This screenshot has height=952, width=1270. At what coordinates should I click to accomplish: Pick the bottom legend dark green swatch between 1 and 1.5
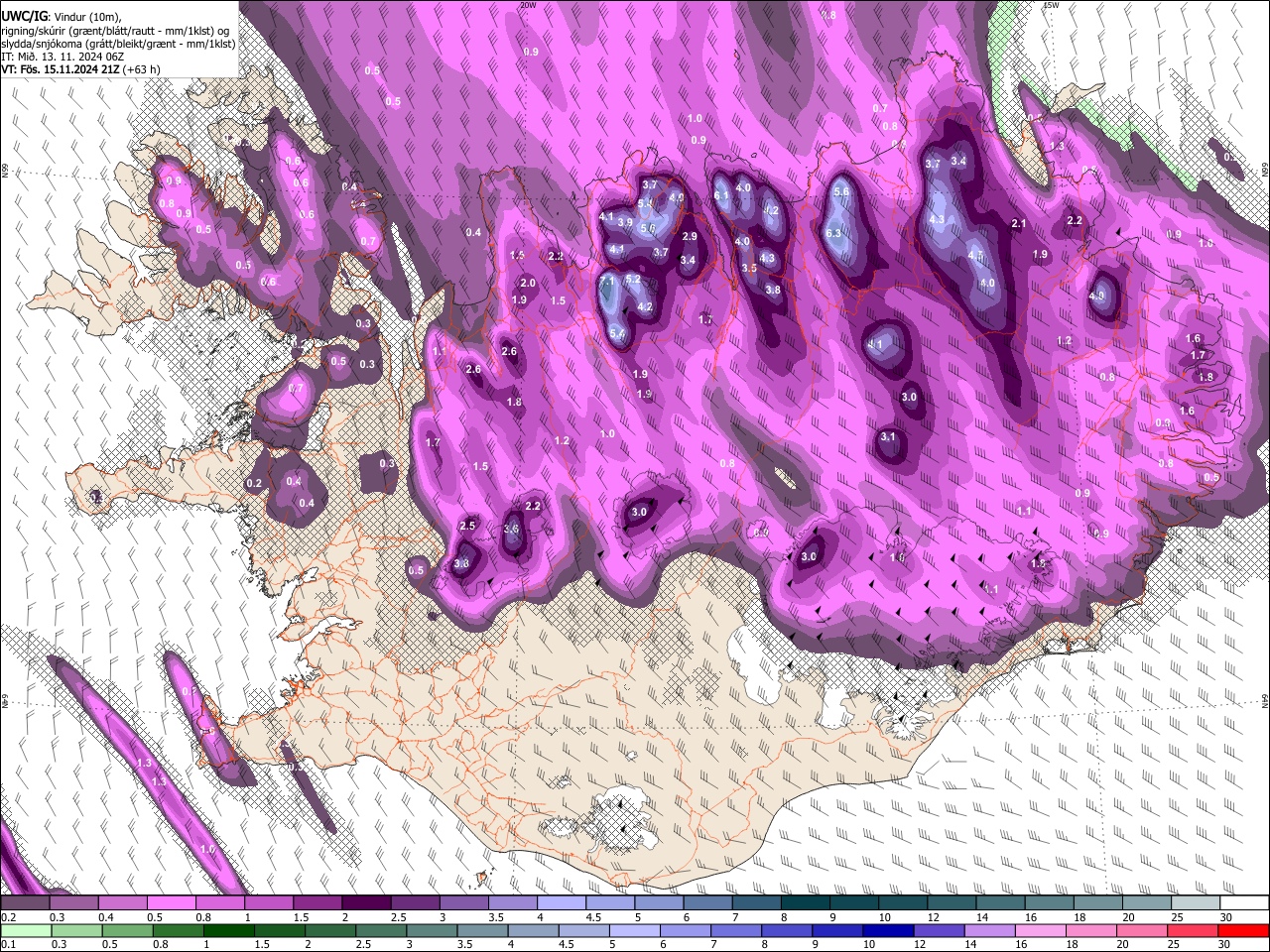pos(228,930)
